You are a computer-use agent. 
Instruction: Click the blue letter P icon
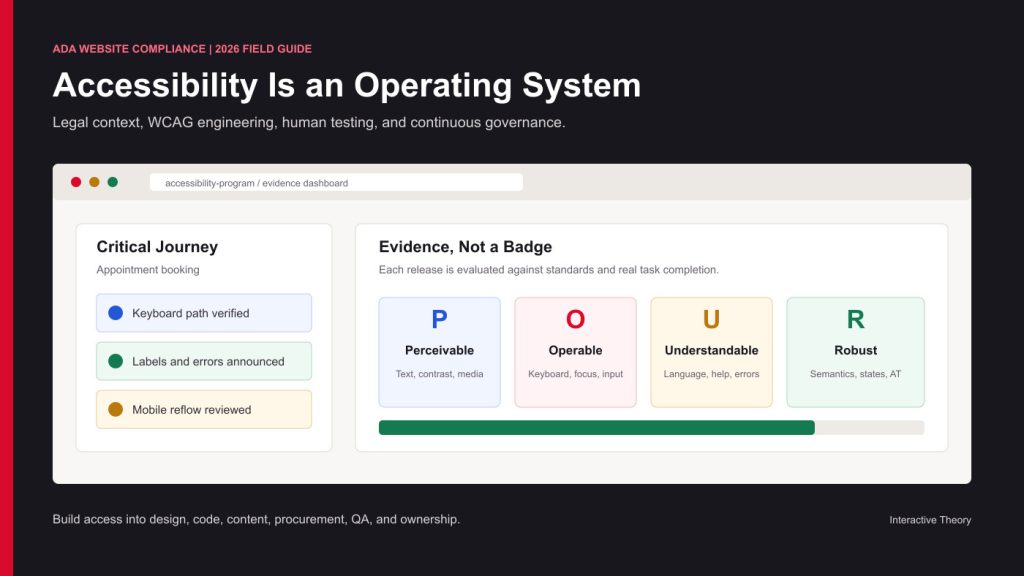pyautogui.click(x=440, y=319)
